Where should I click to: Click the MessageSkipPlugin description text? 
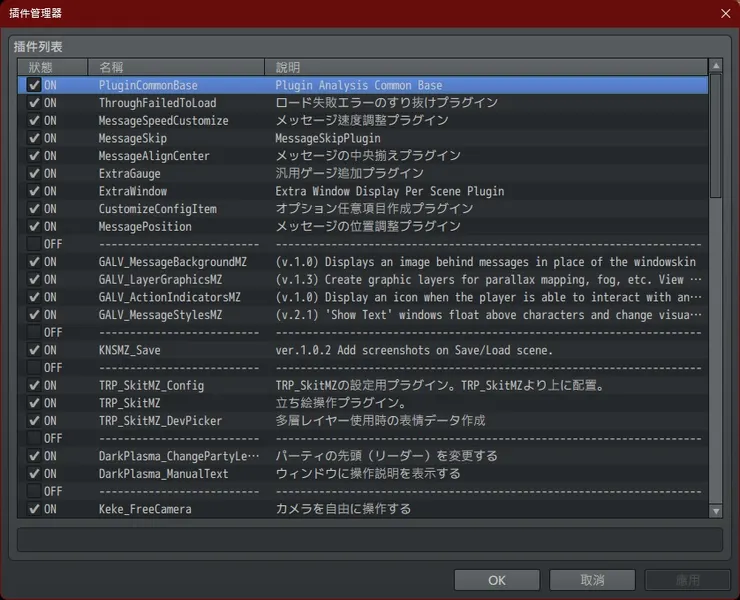coord(328,138)
